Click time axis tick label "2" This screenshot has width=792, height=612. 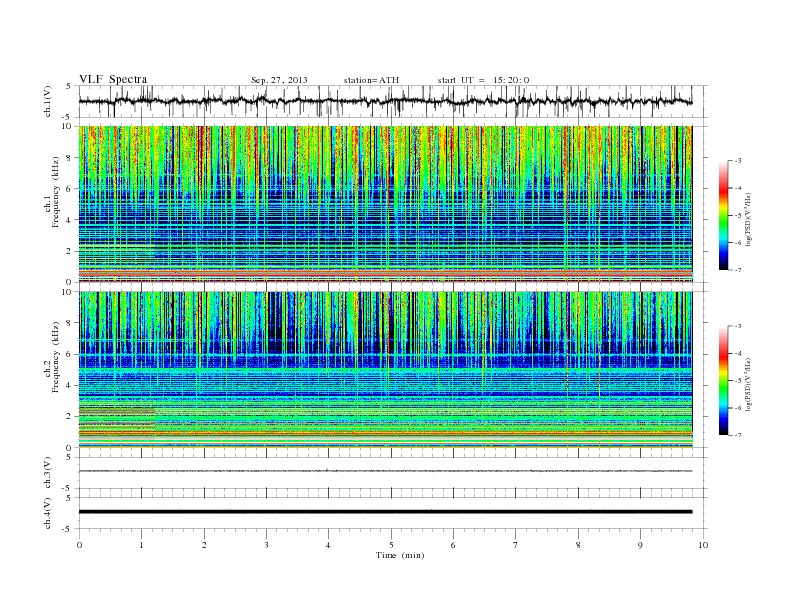click(204, 545)
